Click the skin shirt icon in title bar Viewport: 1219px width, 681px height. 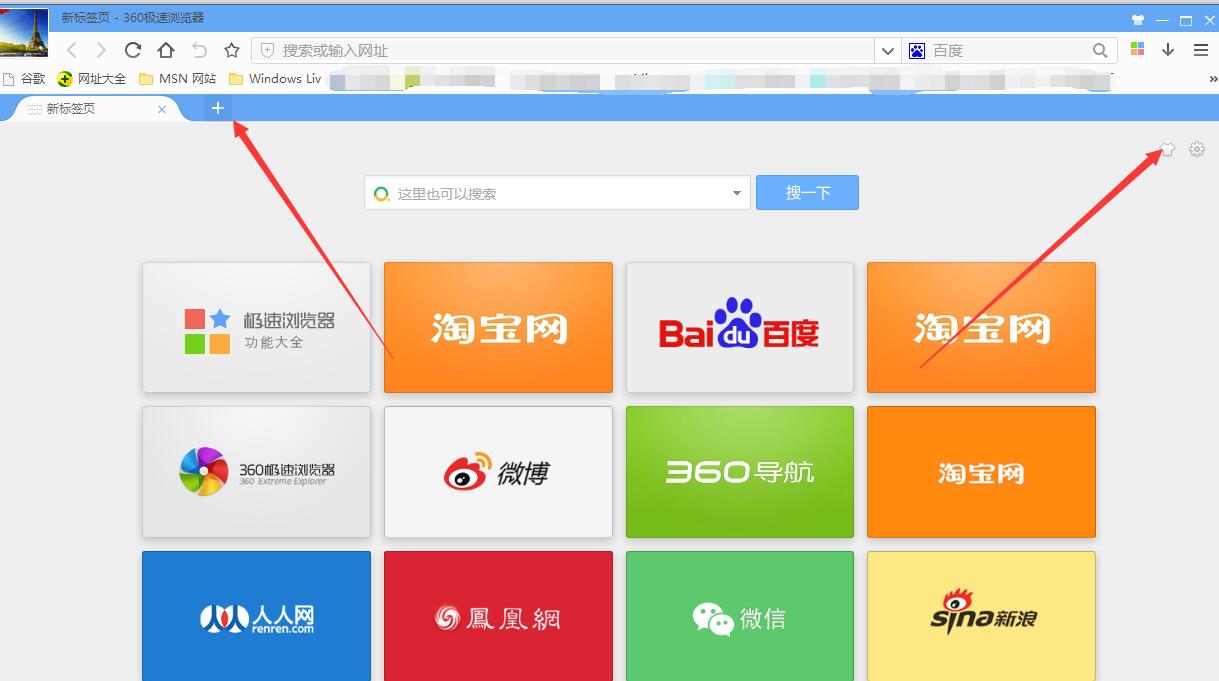tap(1138, 20)
